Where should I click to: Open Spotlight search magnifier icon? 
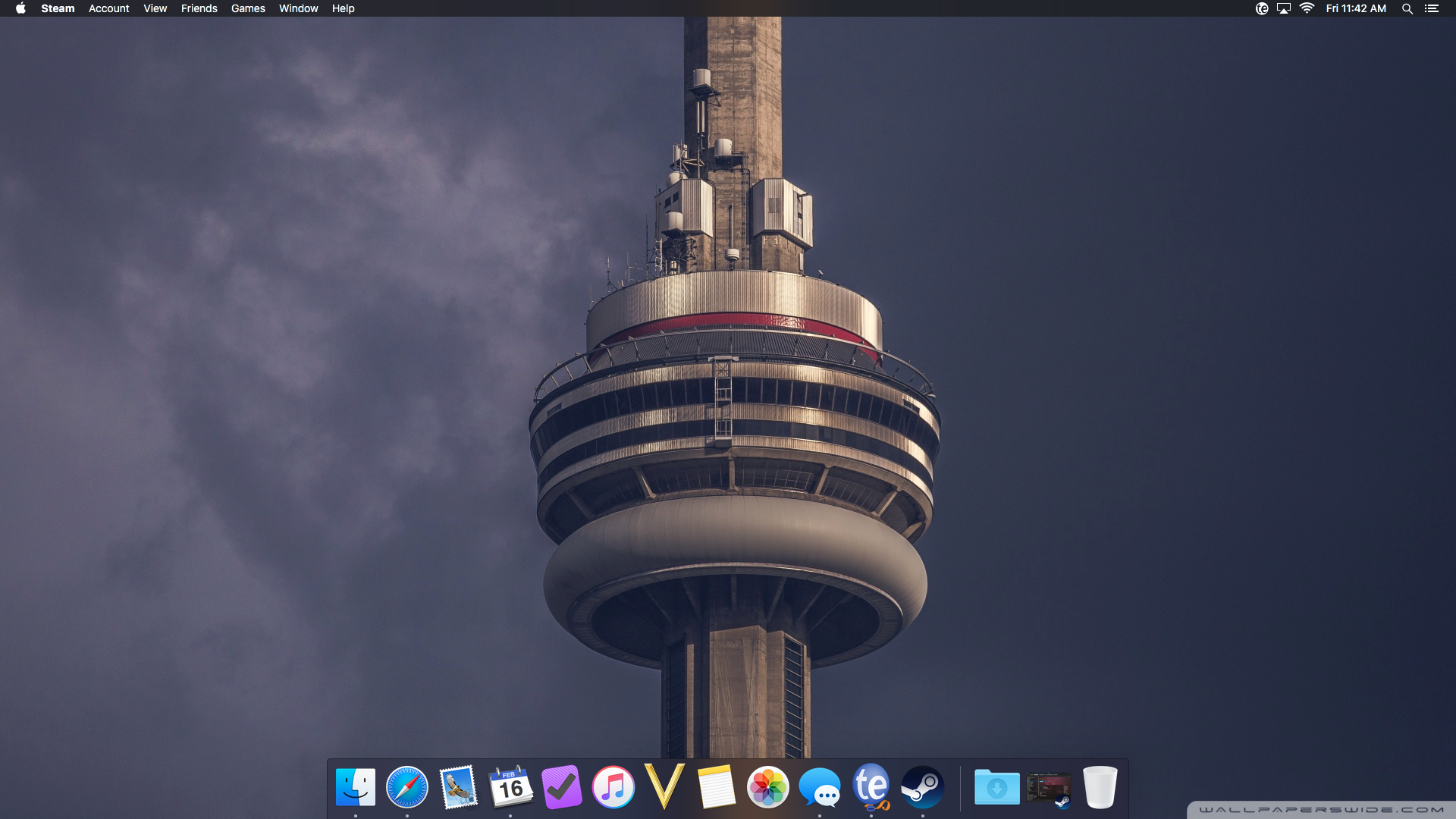[x=1407, y=8]
